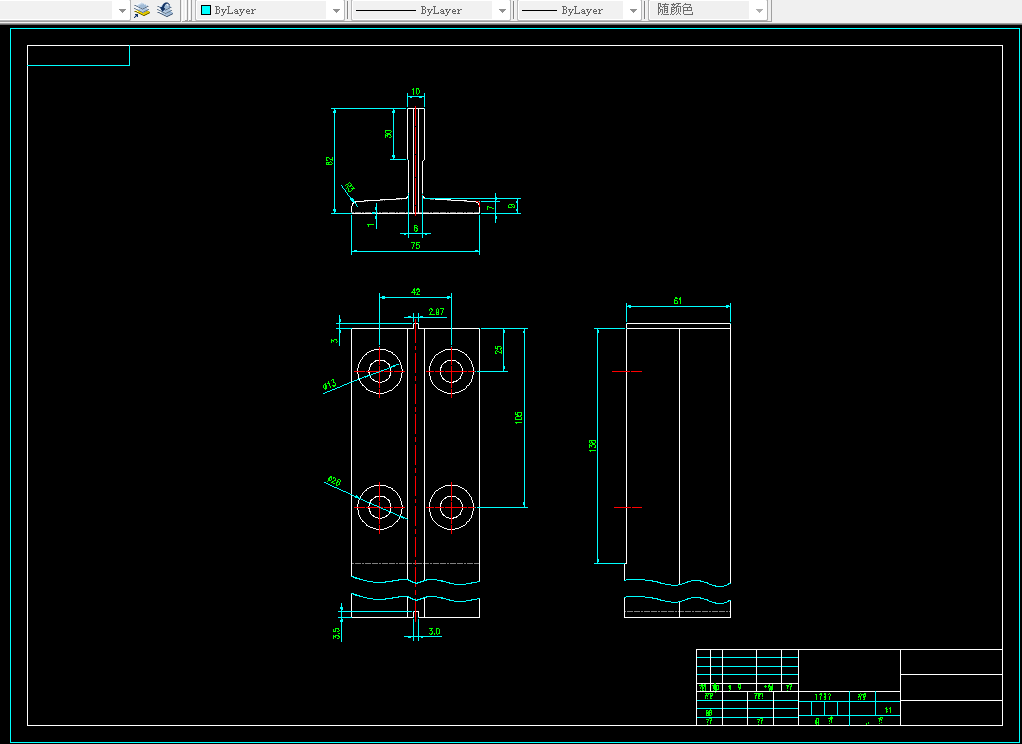Select the ø13 diameter label
The image size is (1022, 744).
point(329,385)
